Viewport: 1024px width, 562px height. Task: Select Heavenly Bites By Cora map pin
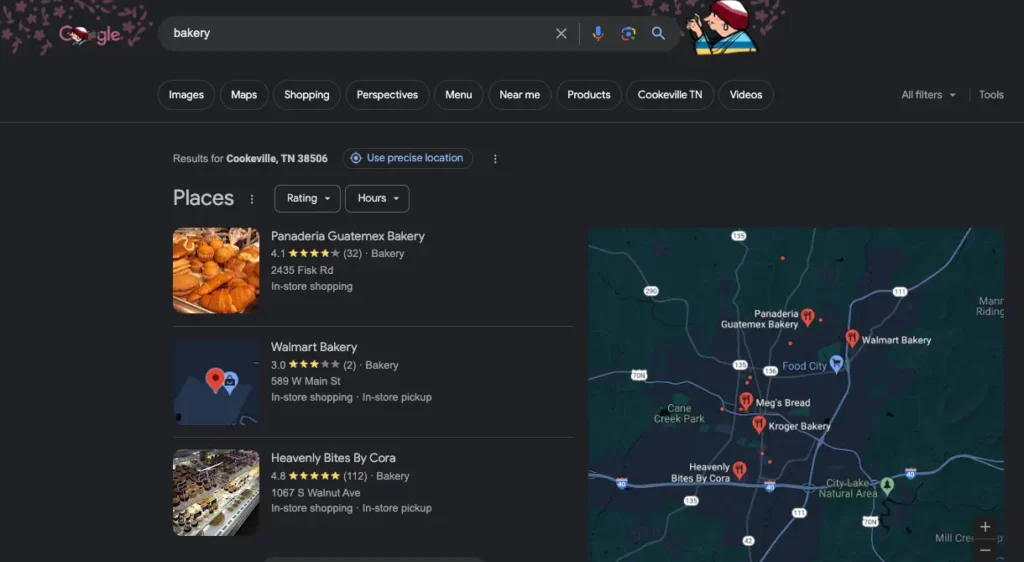739,469
